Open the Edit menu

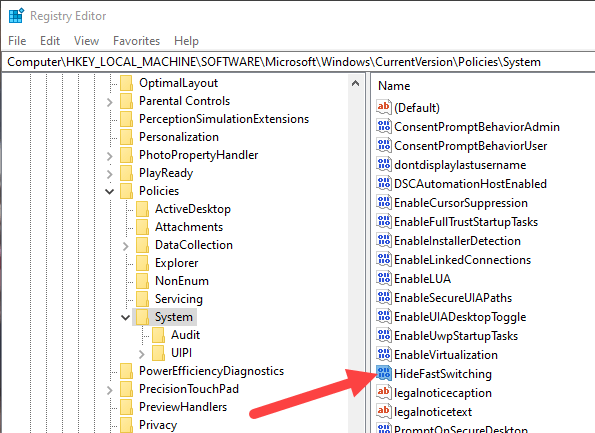(x=50, y=41)
